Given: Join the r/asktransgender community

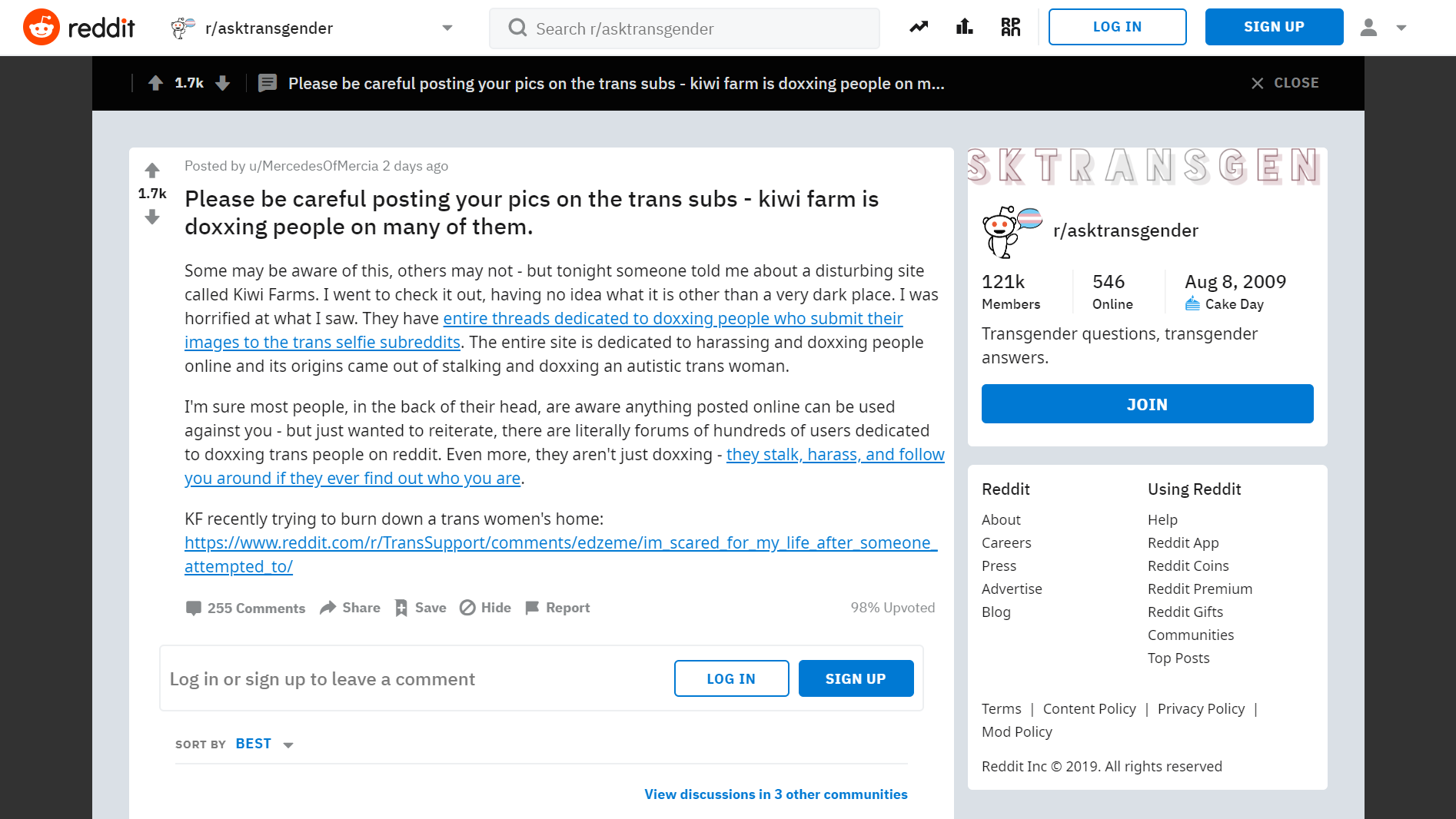Looking at the screenshot, I should (1147, 404).
